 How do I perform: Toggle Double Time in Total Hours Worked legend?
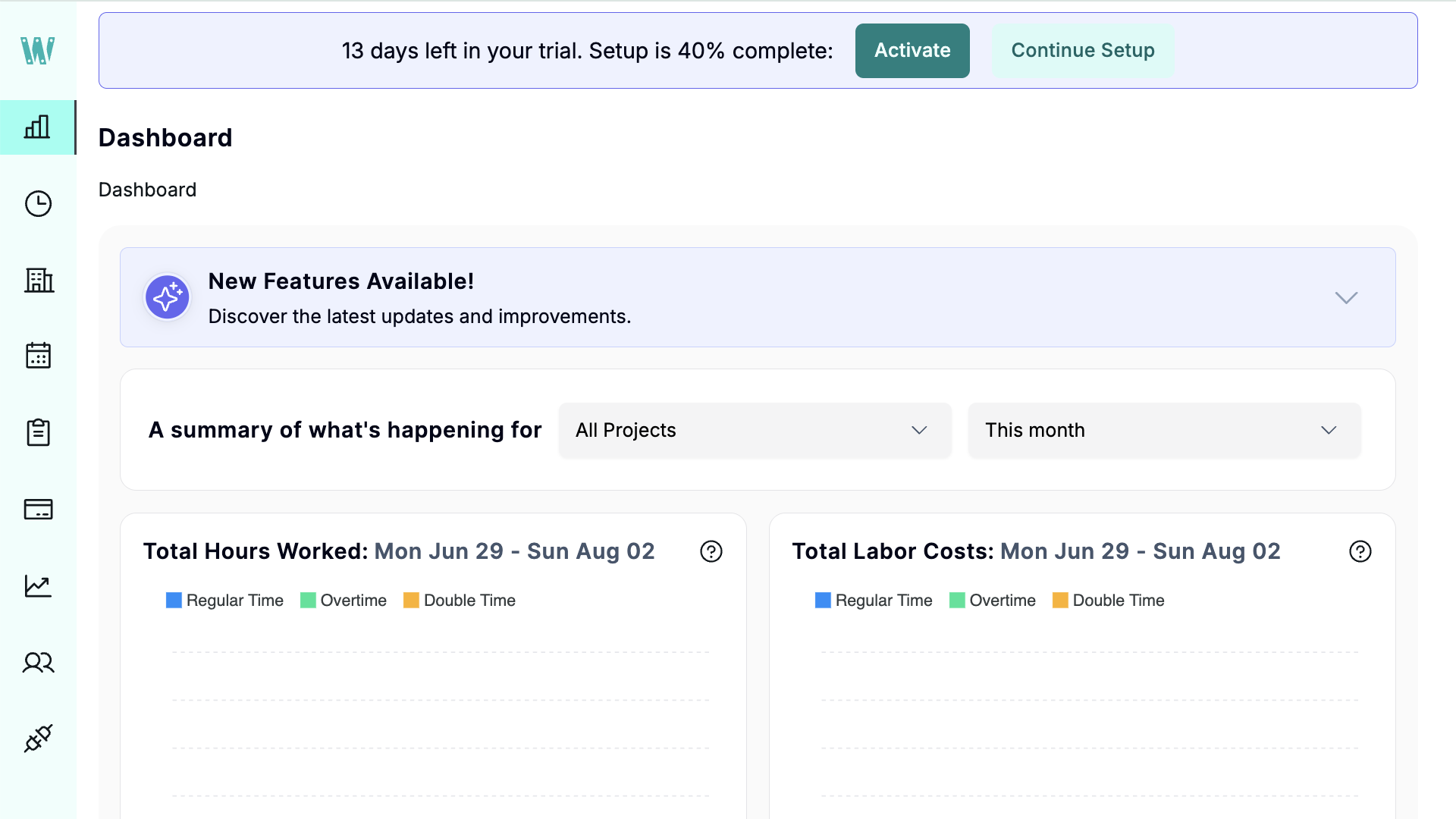(x=460, y=601)
